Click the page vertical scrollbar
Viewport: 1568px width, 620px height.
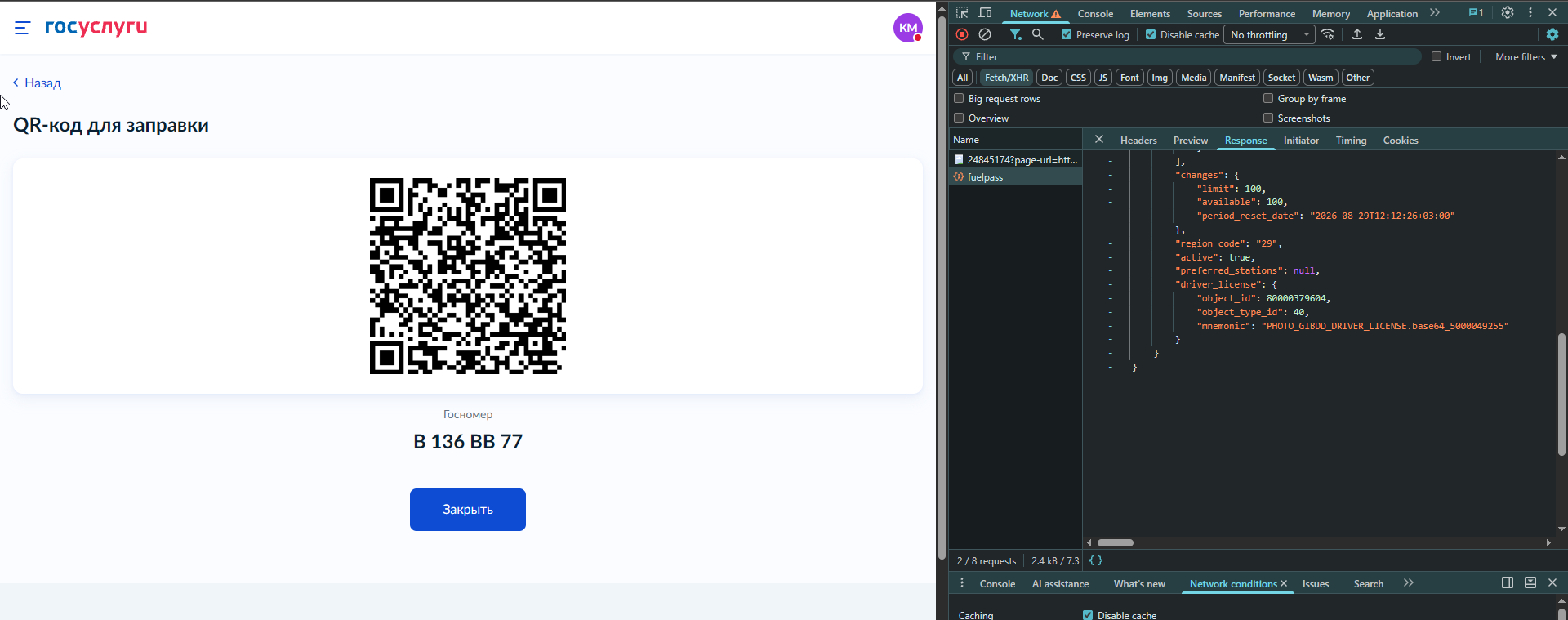click(942, 287)
